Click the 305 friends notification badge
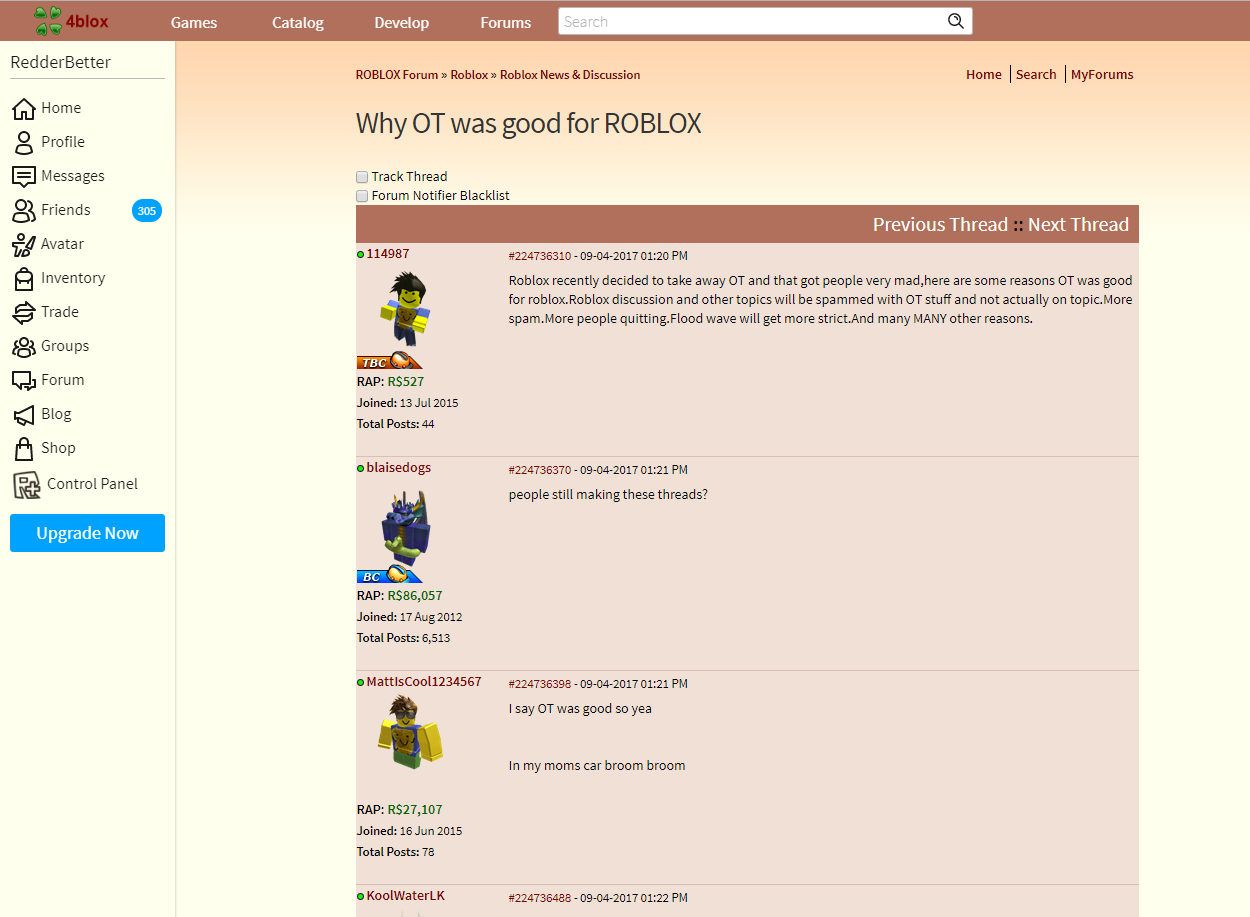1250x917 pixels. [147, 210]
